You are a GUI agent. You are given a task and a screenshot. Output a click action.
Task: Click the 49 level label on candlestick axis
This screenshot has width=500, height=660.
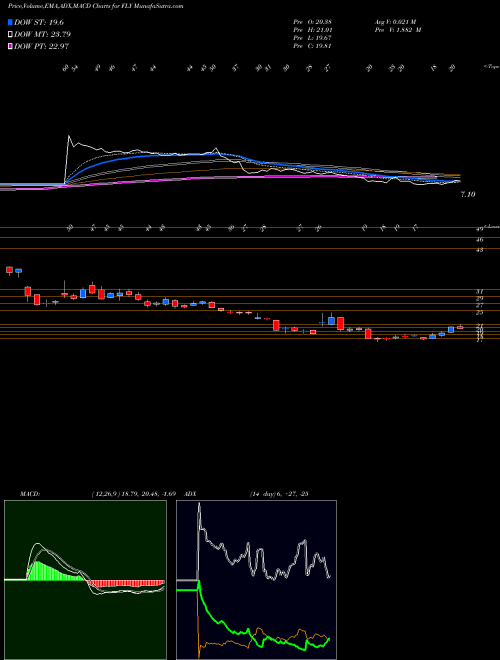[x=479, y=229]
